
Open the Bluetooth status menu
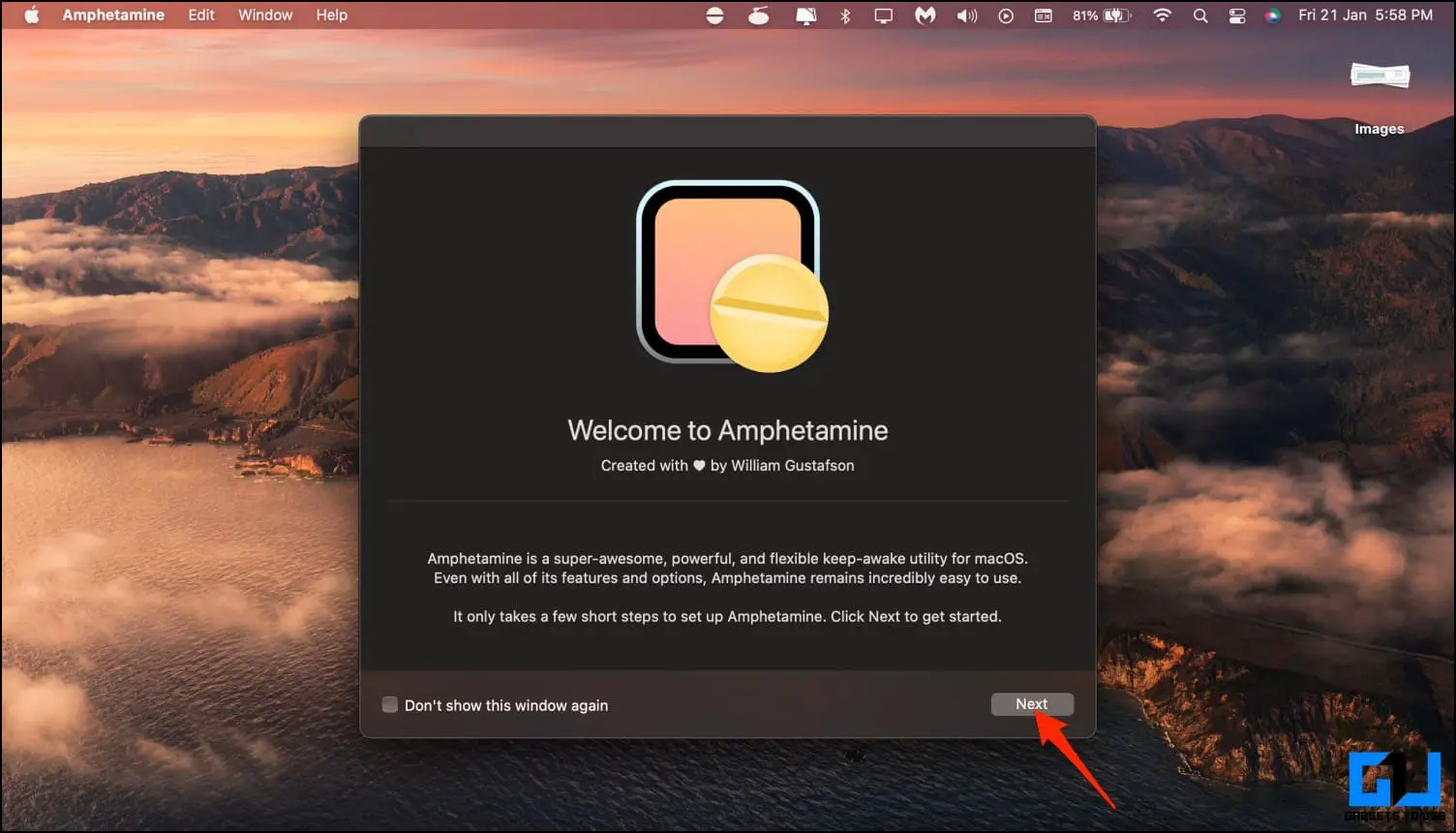[x=845, y=15]
